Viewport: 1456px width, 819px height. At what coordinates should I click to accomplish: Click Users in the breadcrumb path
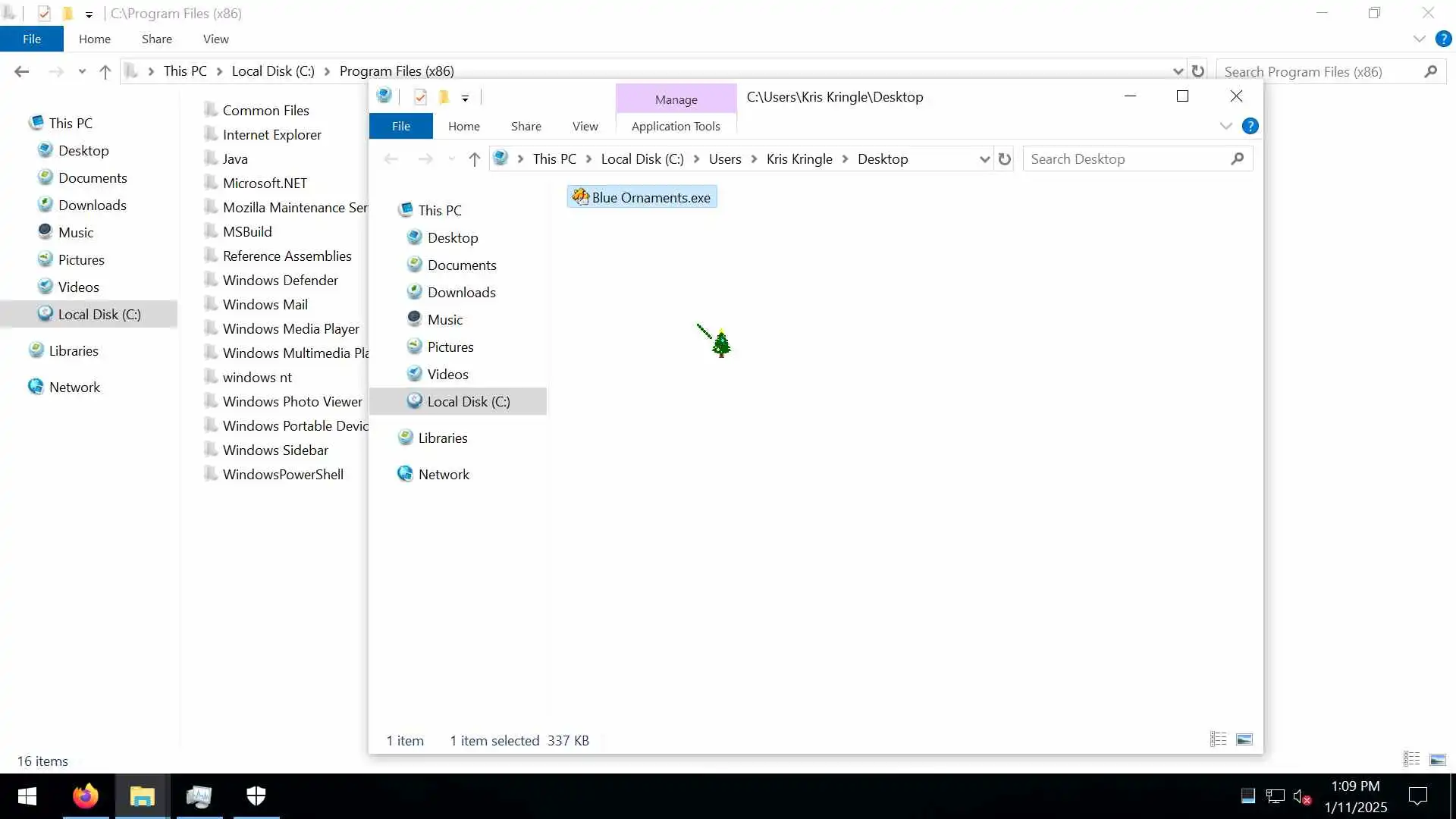coord(724,159)
